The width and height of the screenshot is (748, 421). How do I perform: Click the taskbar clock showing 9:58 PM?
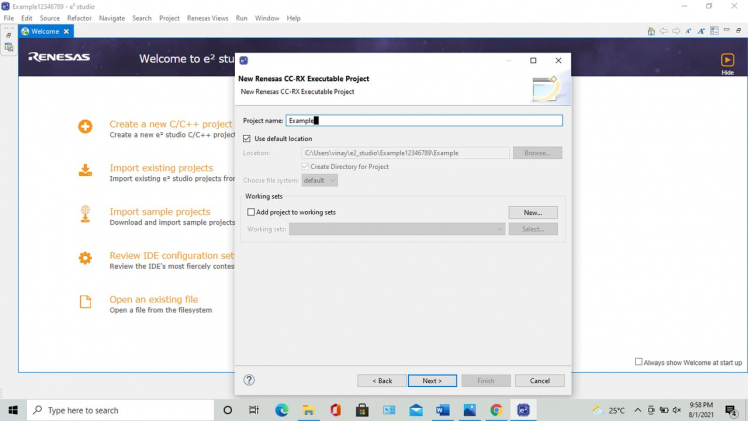701,410
